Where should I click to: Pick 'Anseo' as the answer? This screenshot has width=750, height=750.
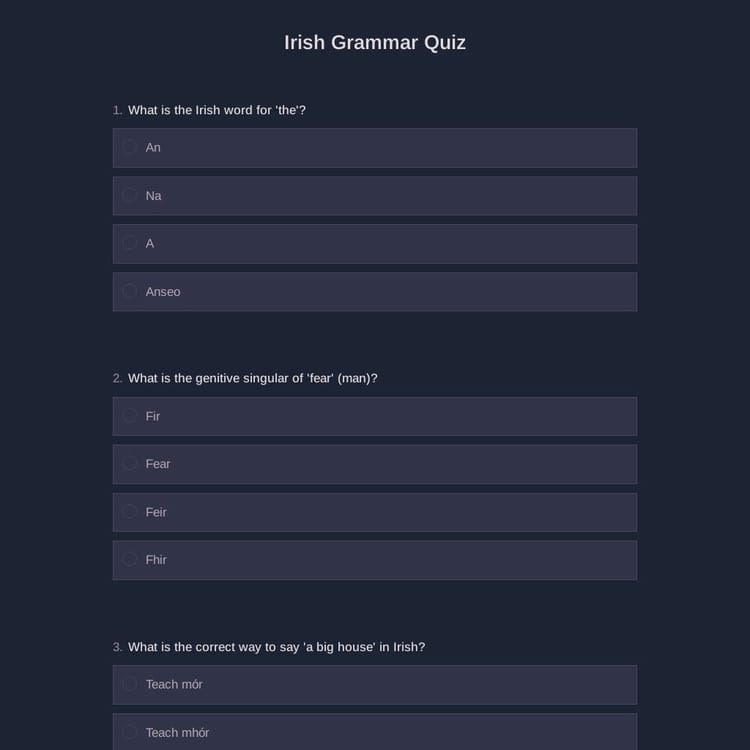tap(130, 291)
